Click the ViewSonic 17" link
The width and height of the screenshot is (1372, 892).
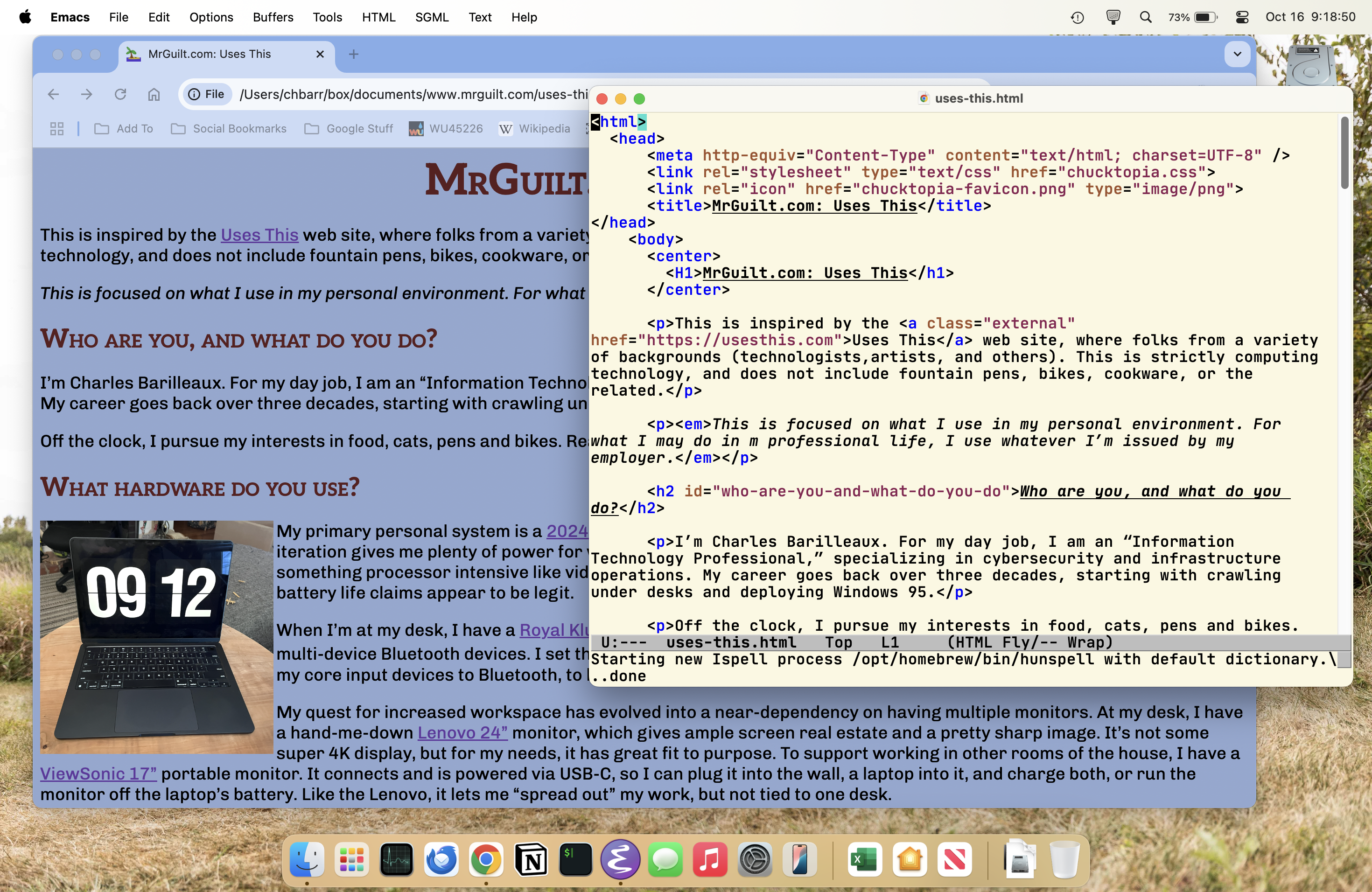[x=98, y=774]
